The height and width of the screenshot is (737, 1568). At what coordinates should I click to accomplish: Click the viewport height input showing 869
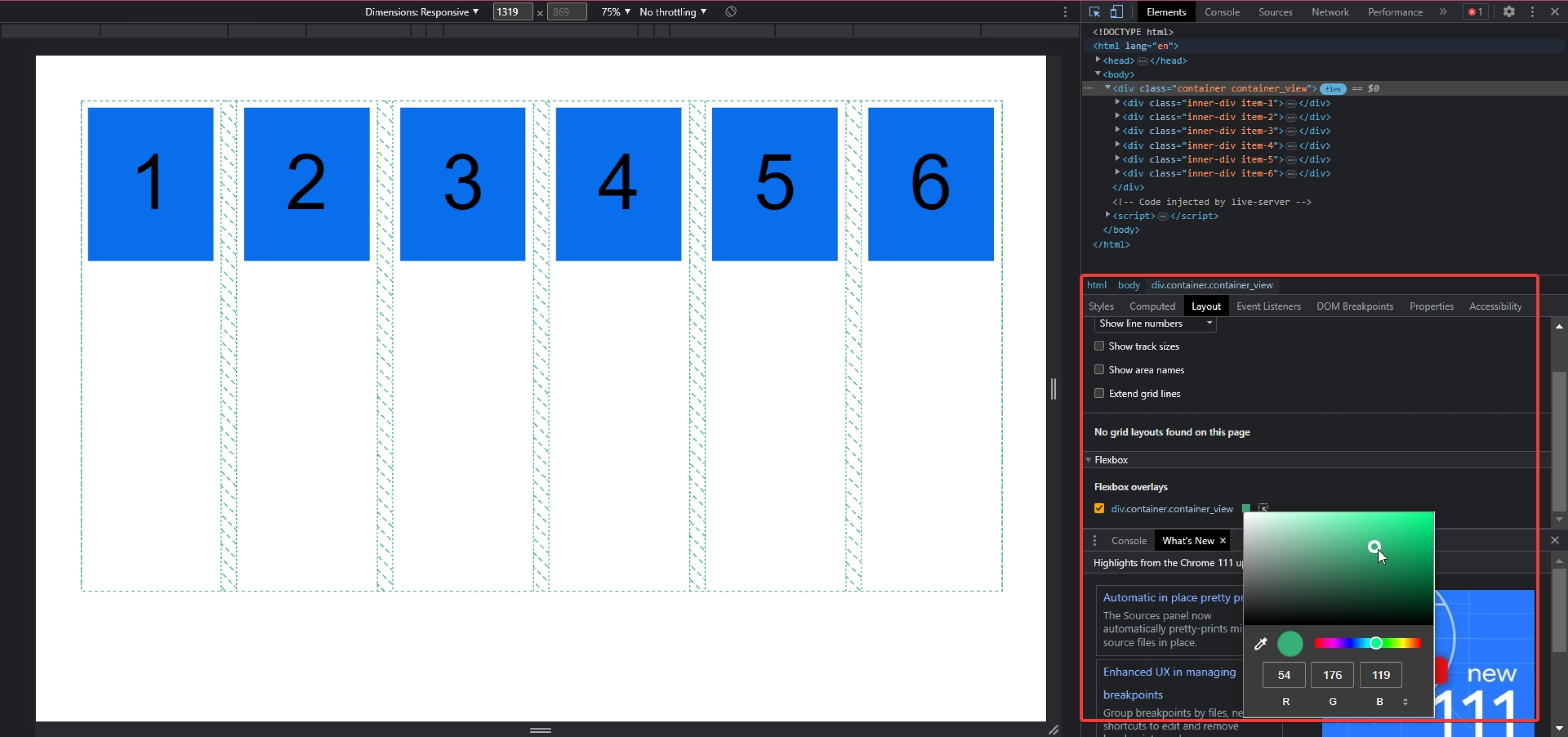pos(566,12)
